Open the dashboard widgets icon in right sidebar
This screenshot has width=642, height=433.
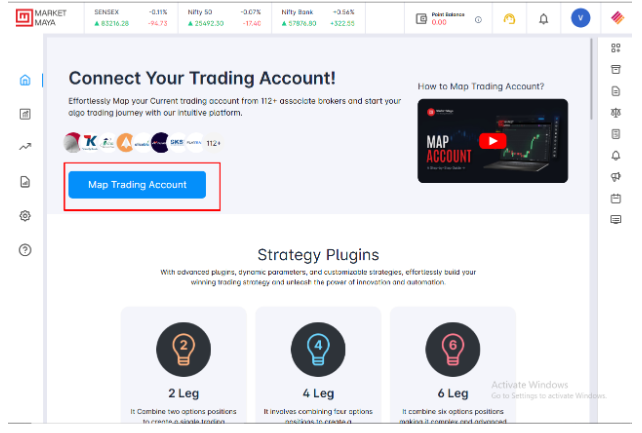click(615, 48)
